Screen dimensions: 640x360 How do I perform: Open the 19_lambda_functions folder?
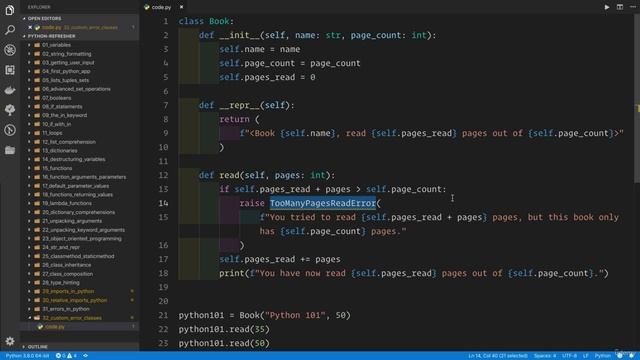tap(67, 203)
